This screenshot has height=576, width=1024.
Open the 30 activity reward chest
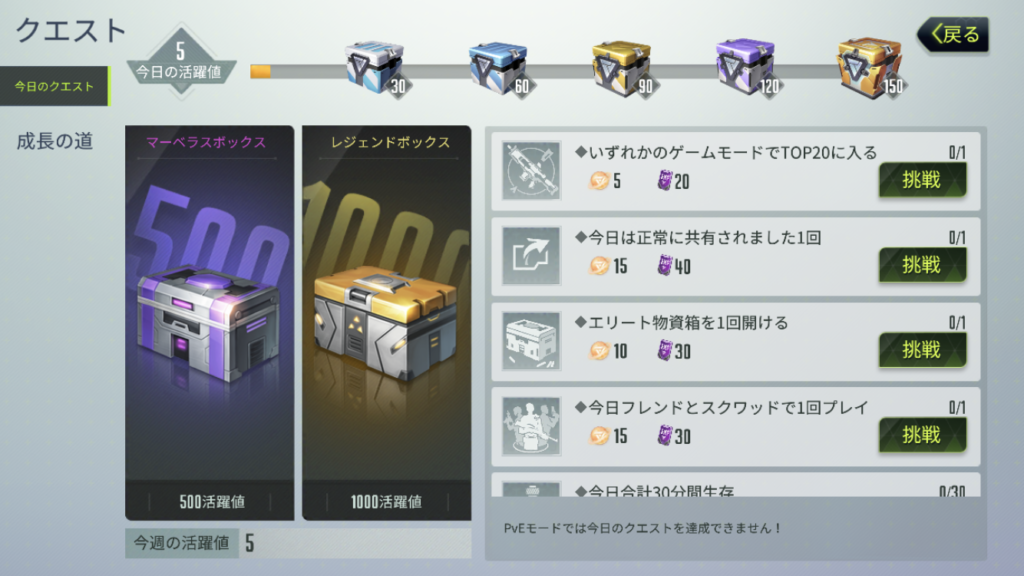pyautogui.click(x=375, y=67)
